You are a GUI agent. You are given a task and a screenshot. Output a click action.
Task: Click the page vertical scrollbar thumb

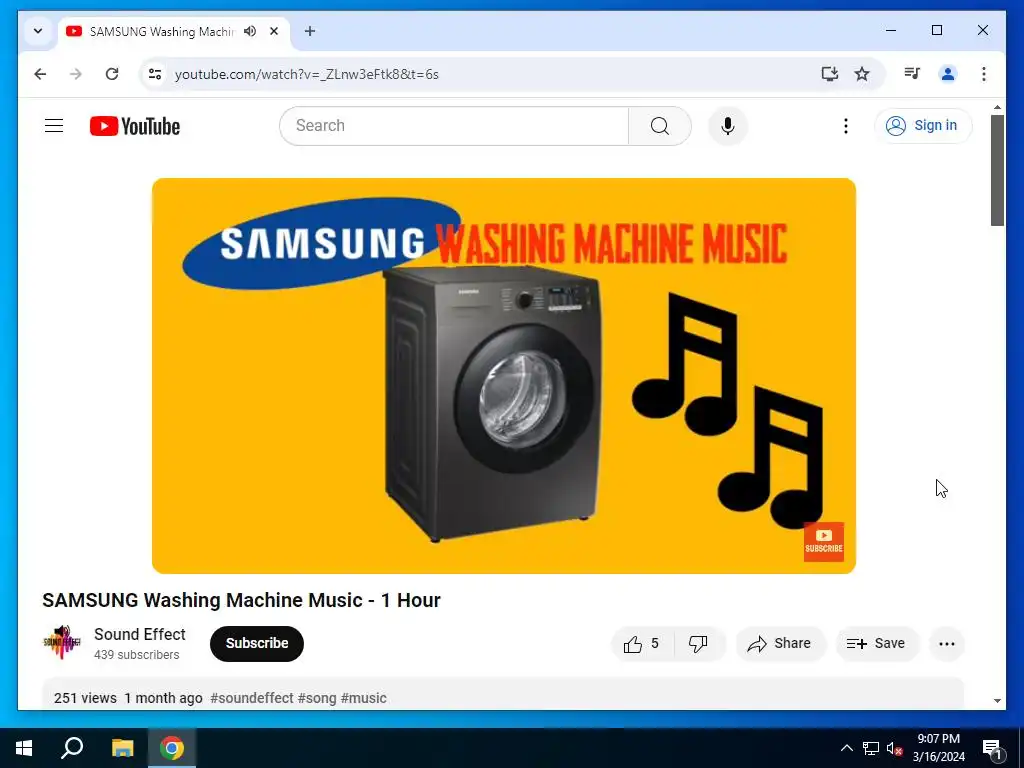(997, 170)
